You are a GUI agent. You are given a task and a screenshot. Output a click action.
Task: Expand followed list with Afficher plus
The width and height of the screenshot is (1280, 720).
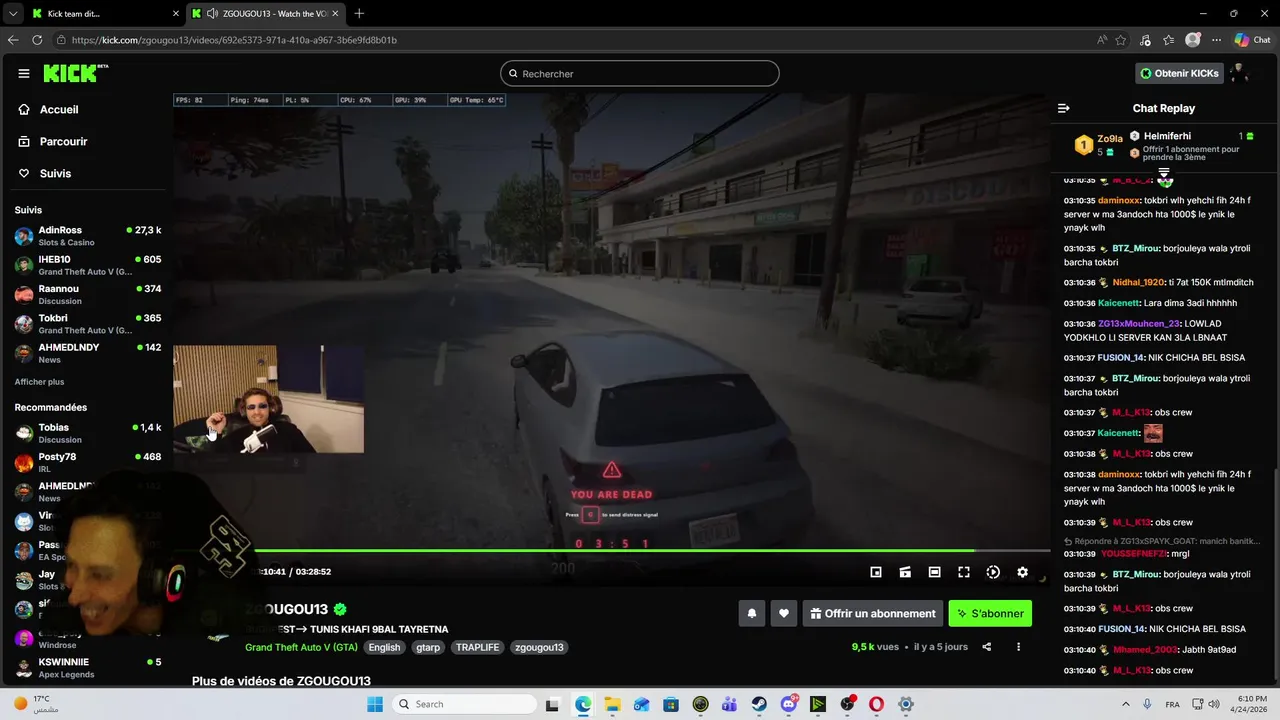pyautogui.click(x=39, y=382)
